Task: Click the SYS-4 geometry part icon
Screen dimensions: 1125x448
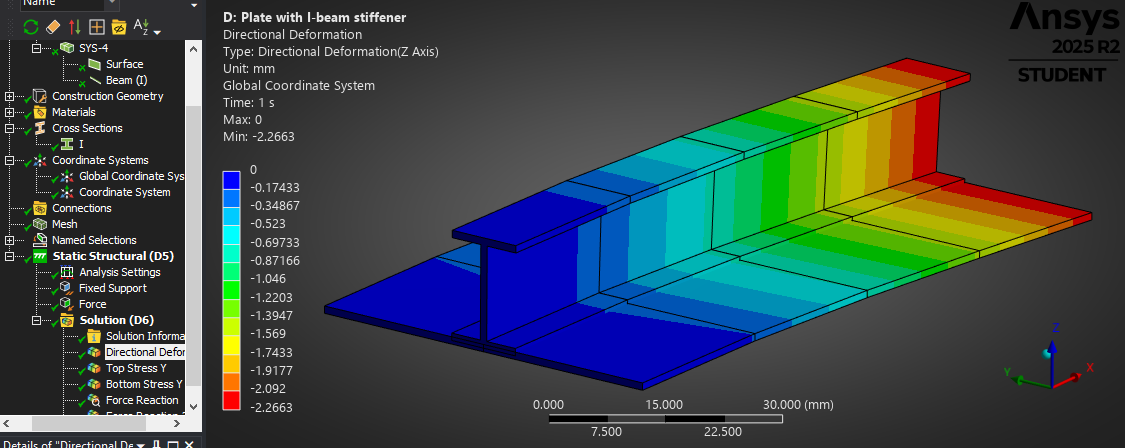Action: [x=67, y=47]
